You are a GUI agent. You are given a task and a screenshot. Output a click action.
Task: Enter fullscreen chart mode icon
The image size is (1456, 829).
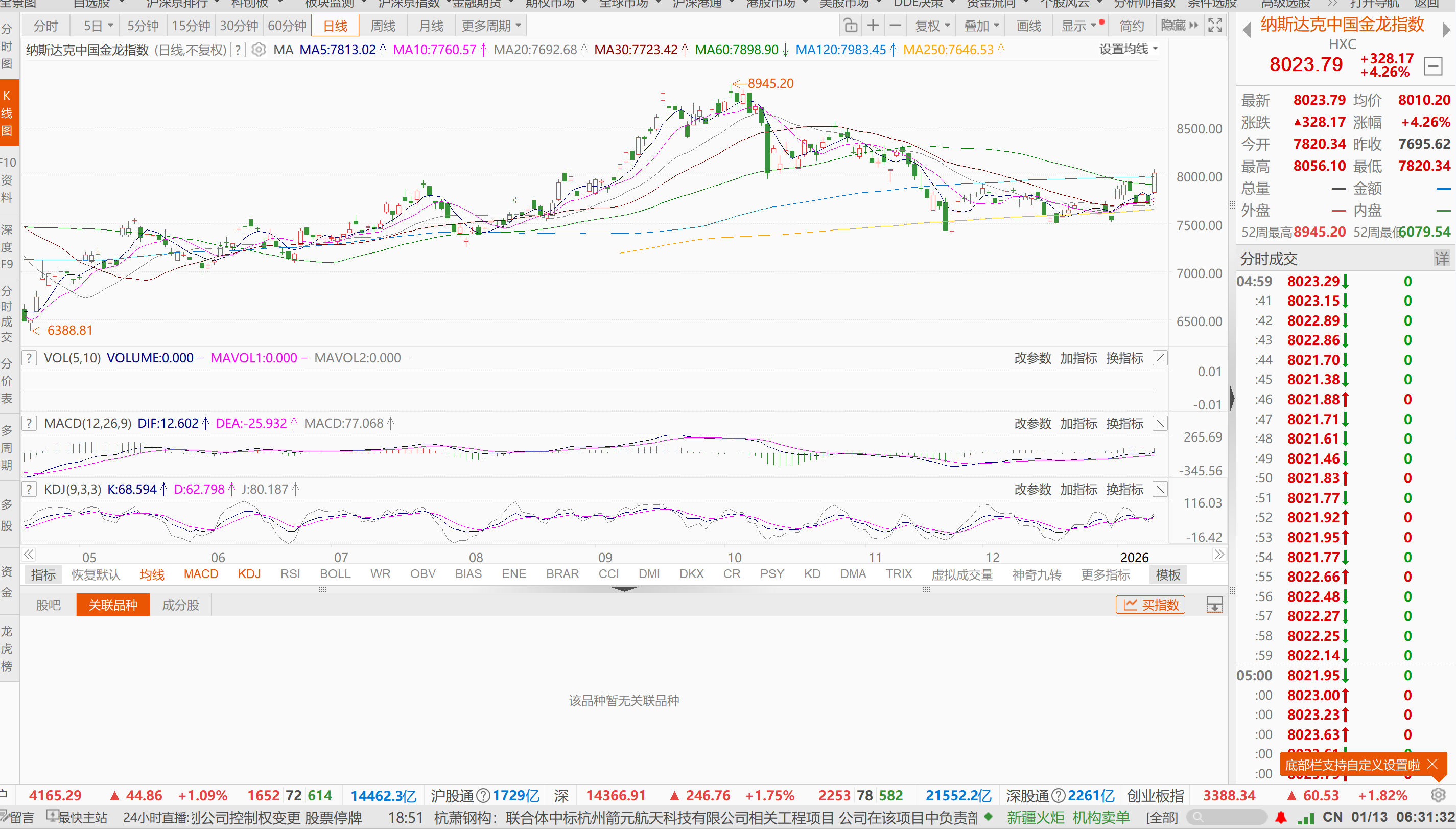click(1215, 26)
